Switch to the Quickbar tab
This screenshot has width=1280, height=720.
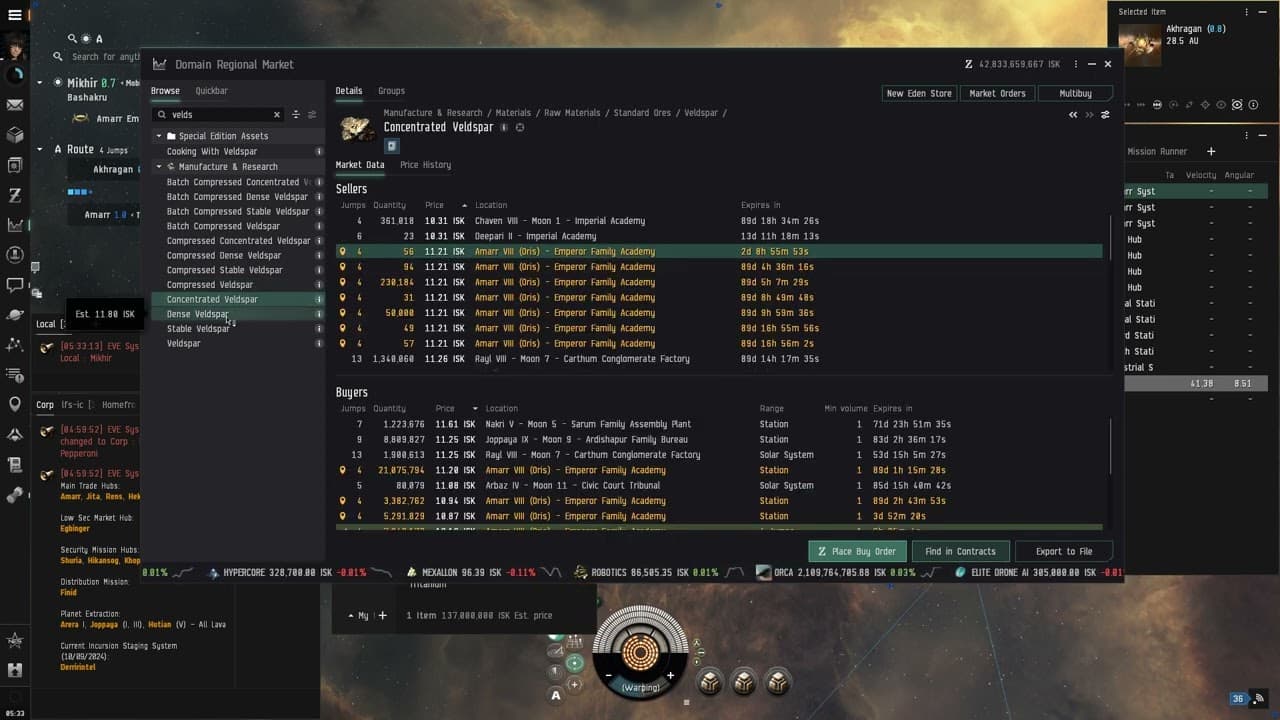tap(211, 91)
